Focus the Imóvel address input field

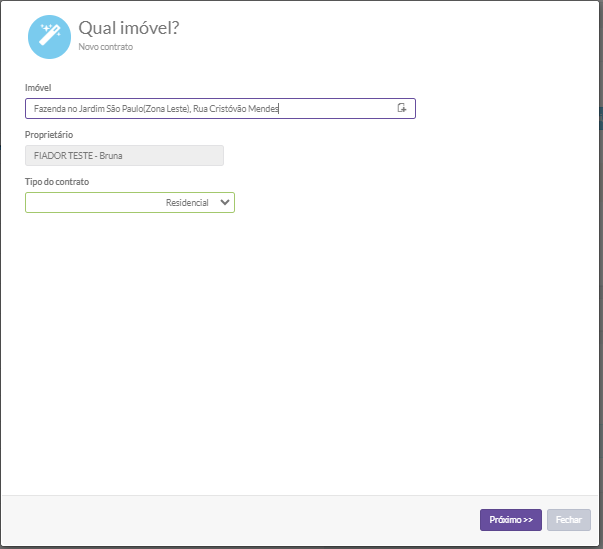[x=210, y=108]
